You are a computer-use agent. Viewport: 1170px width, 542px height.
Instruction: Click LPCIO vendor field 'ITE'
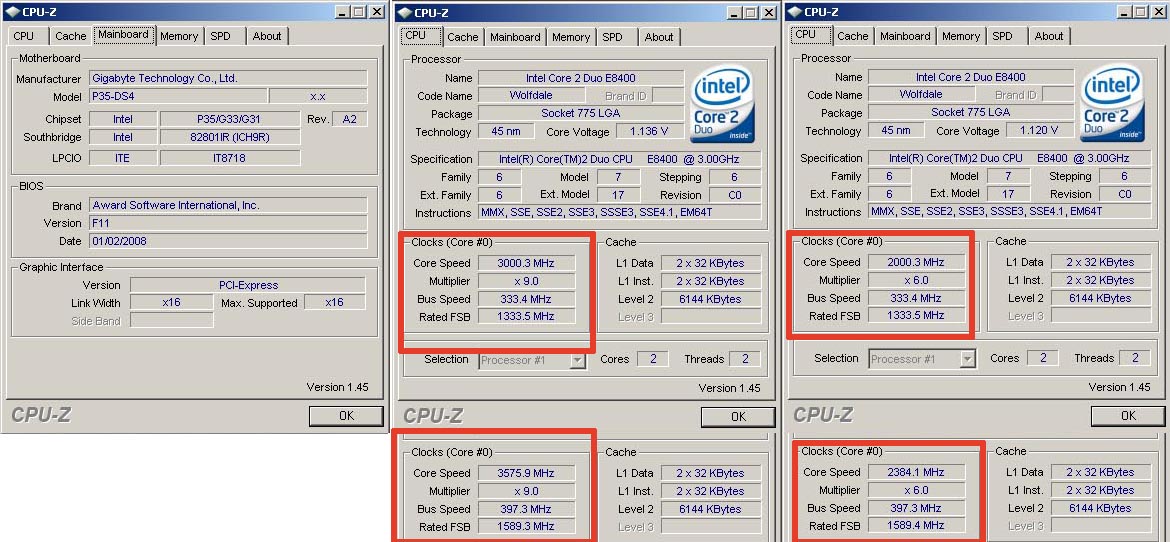coord(123,158)
